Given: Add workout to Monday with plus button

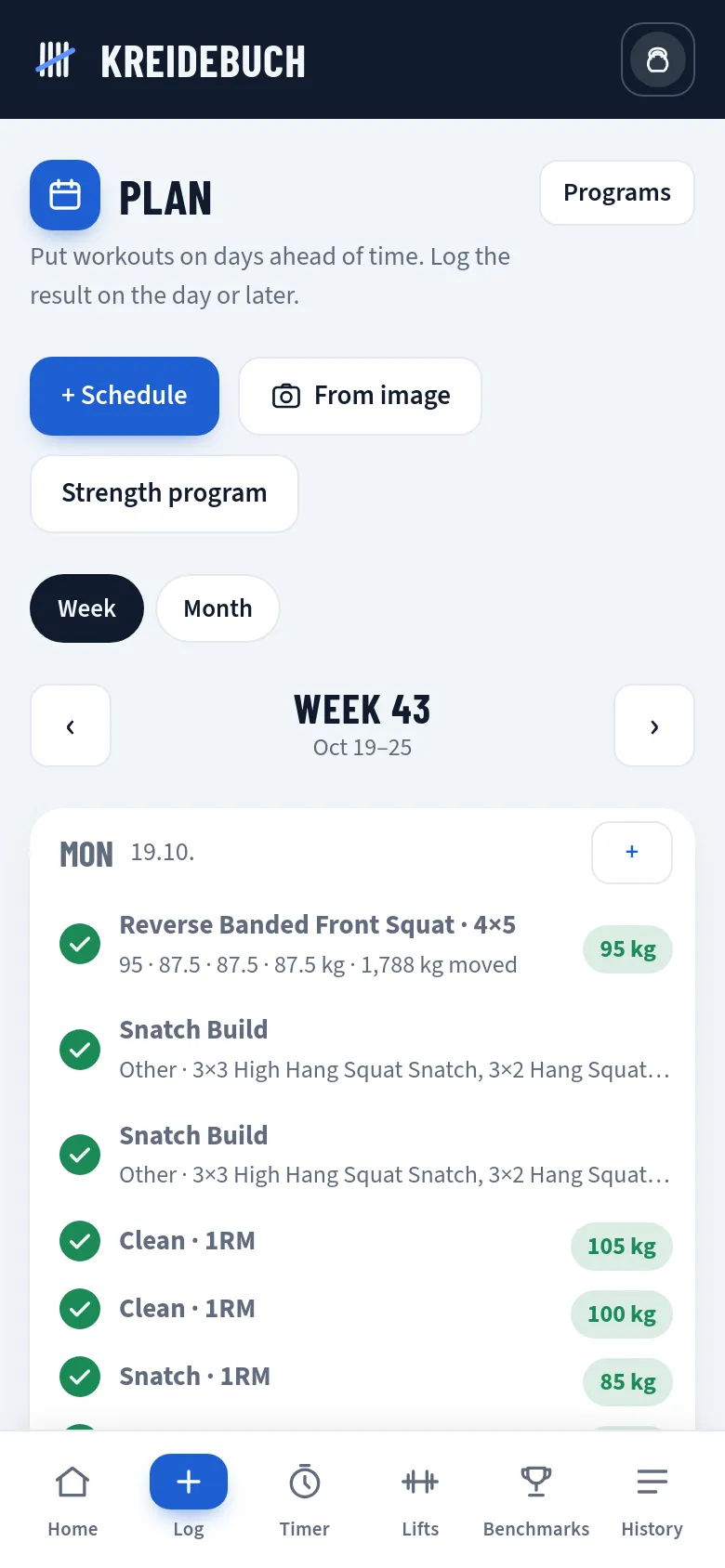Looking at the screenshot, I should tap(632, 852).
